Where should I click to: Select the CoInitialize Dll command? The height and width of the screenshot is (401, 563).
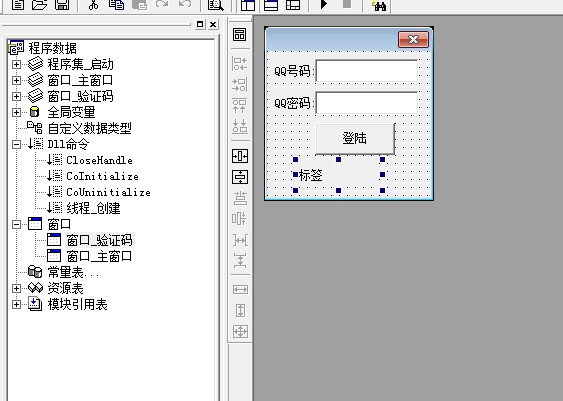(102, 176)
